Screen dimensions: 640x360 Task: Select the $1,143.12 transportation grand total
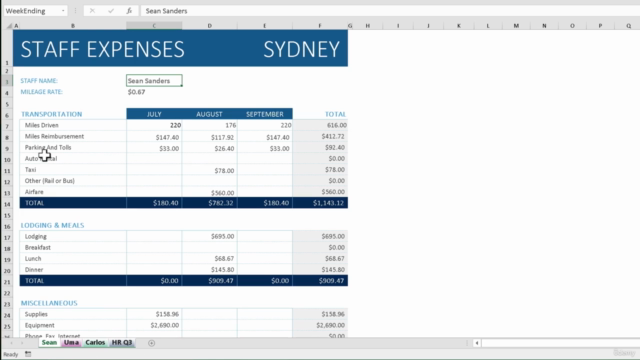(x=320, y=203)
